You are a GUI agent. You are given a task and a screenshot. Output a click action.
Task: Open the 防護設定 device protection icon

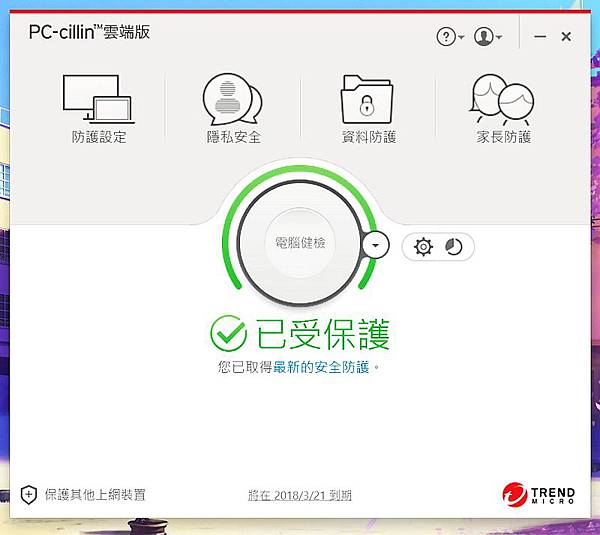[99, 99]
